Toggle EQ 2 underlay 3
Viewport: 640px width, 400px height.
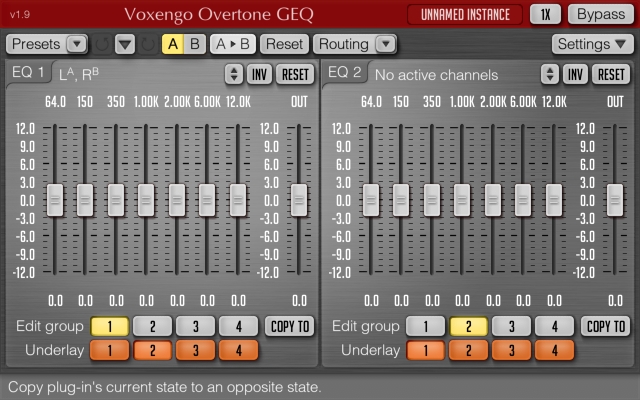pos(511,350)
